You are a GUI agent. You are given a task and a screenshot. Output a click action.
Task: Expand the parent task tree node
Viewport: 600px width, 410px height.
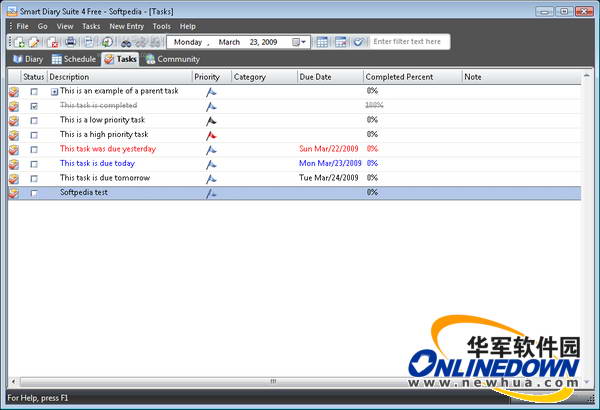(x=54, y=92)
